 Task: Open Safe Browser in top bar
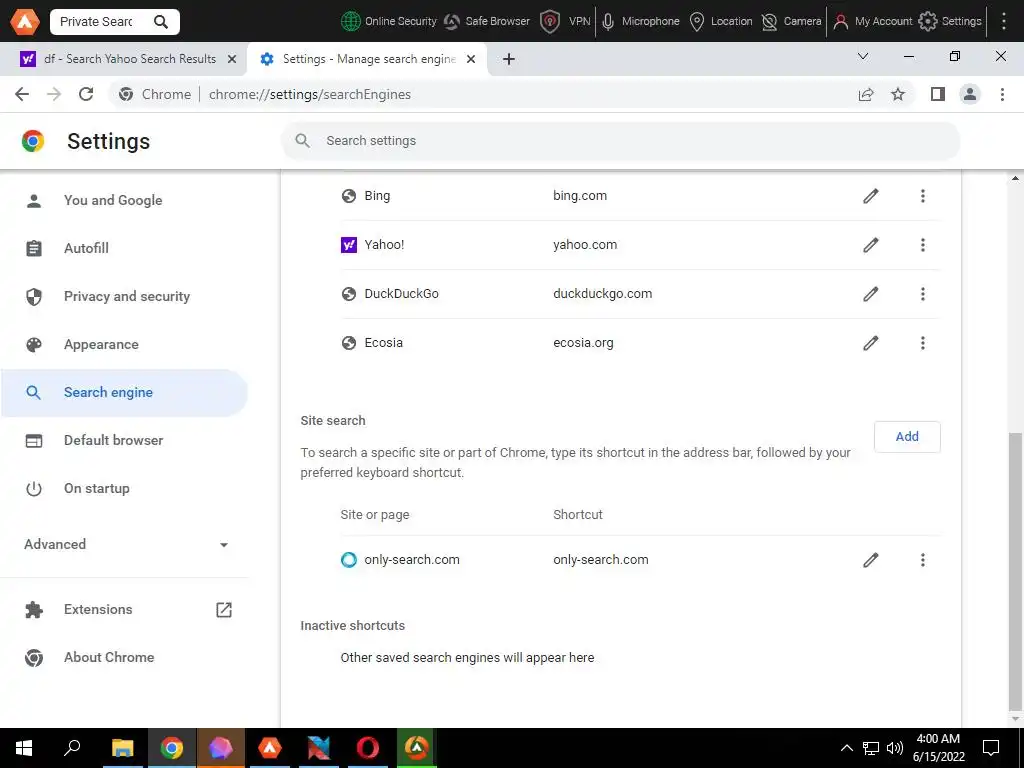(x=487, y=22)
